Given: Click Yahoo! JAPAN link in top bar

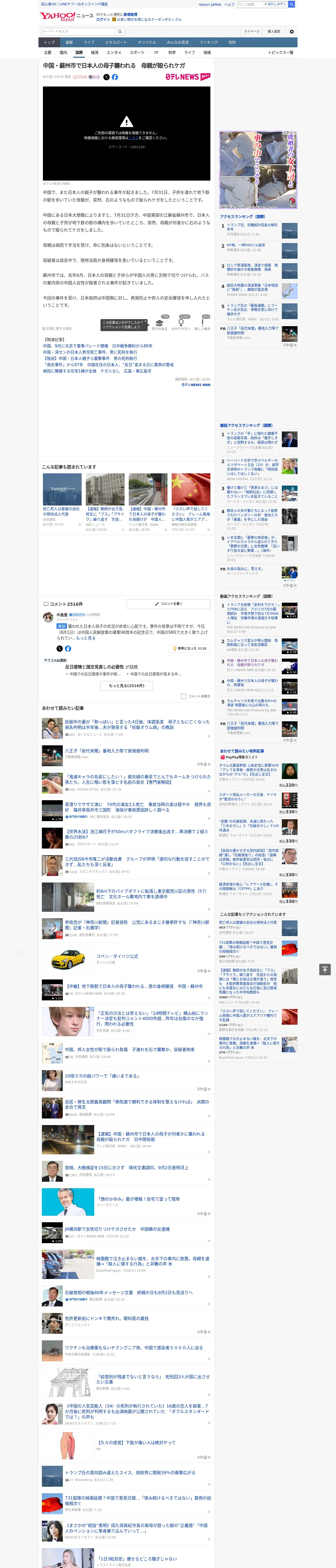Looking at the screenshot, I should 210,4.
